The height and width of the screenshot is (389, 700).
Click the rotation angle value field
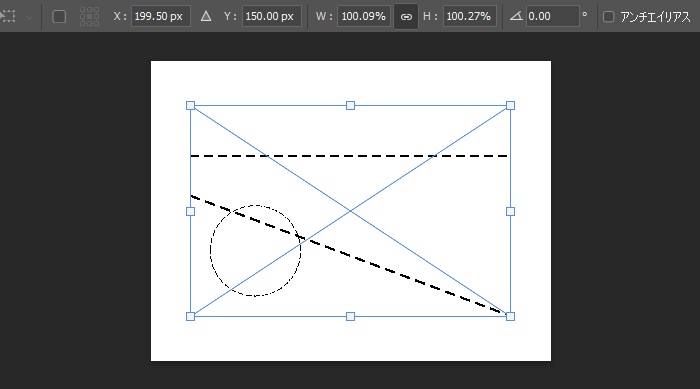click(x=553, y=17)
